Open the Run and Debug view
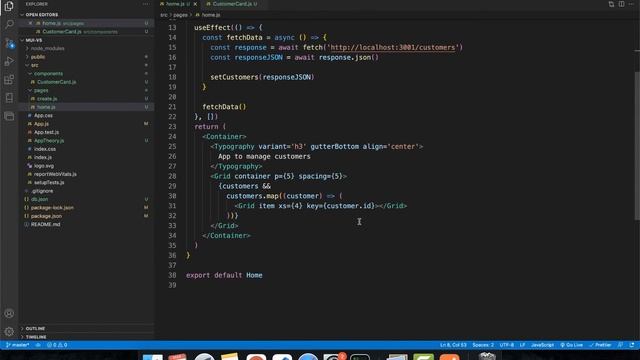This screenshot has width=640, height=360. click(9, 61)
